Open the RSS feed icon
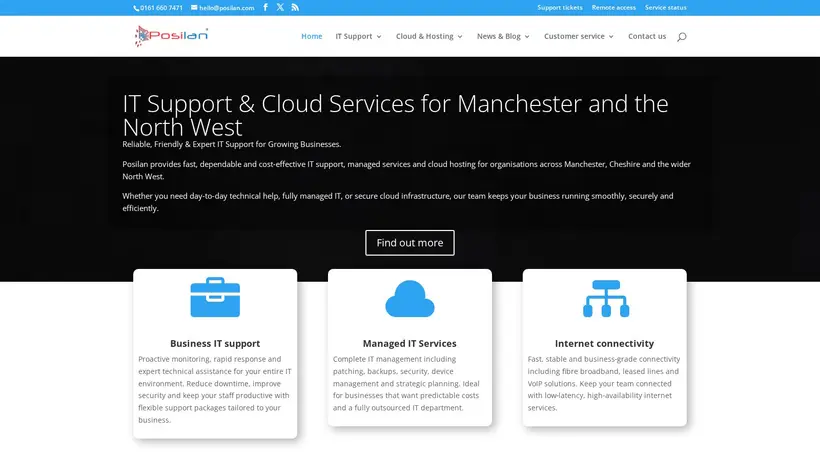820x461 pixels. [x=295, y=7]
